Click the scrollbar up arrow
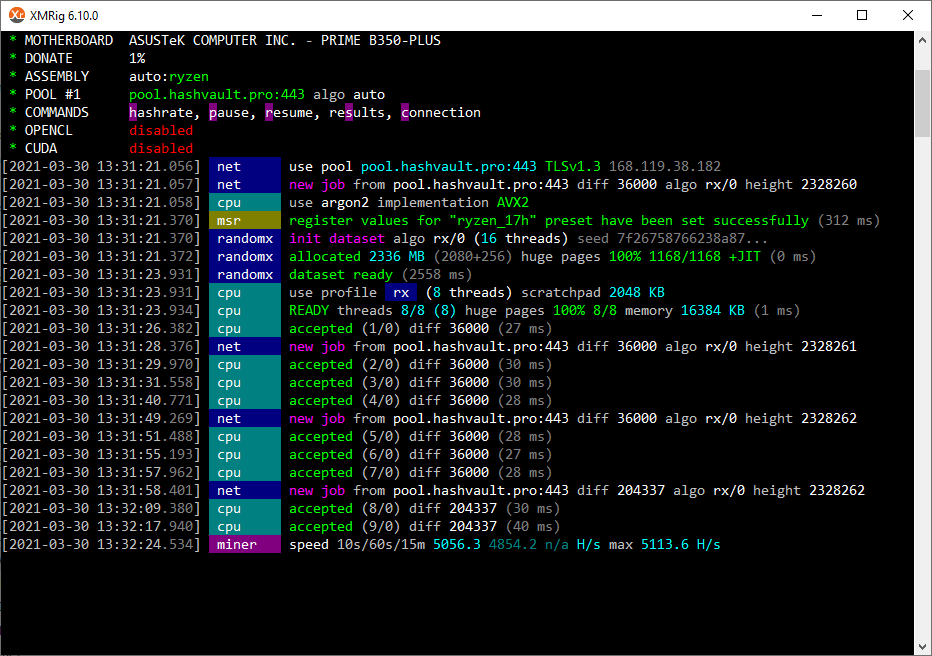 (922, 40)
